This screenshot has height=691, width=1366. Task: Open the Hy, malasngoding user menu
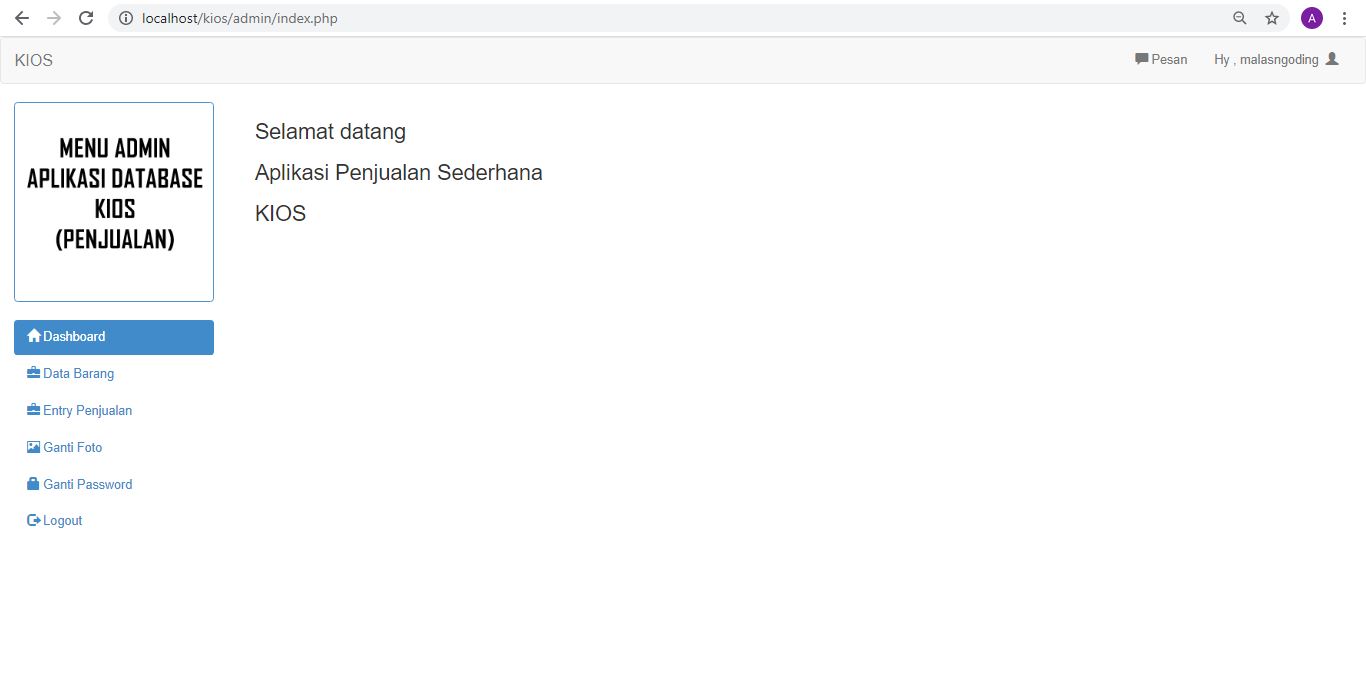1266,60
